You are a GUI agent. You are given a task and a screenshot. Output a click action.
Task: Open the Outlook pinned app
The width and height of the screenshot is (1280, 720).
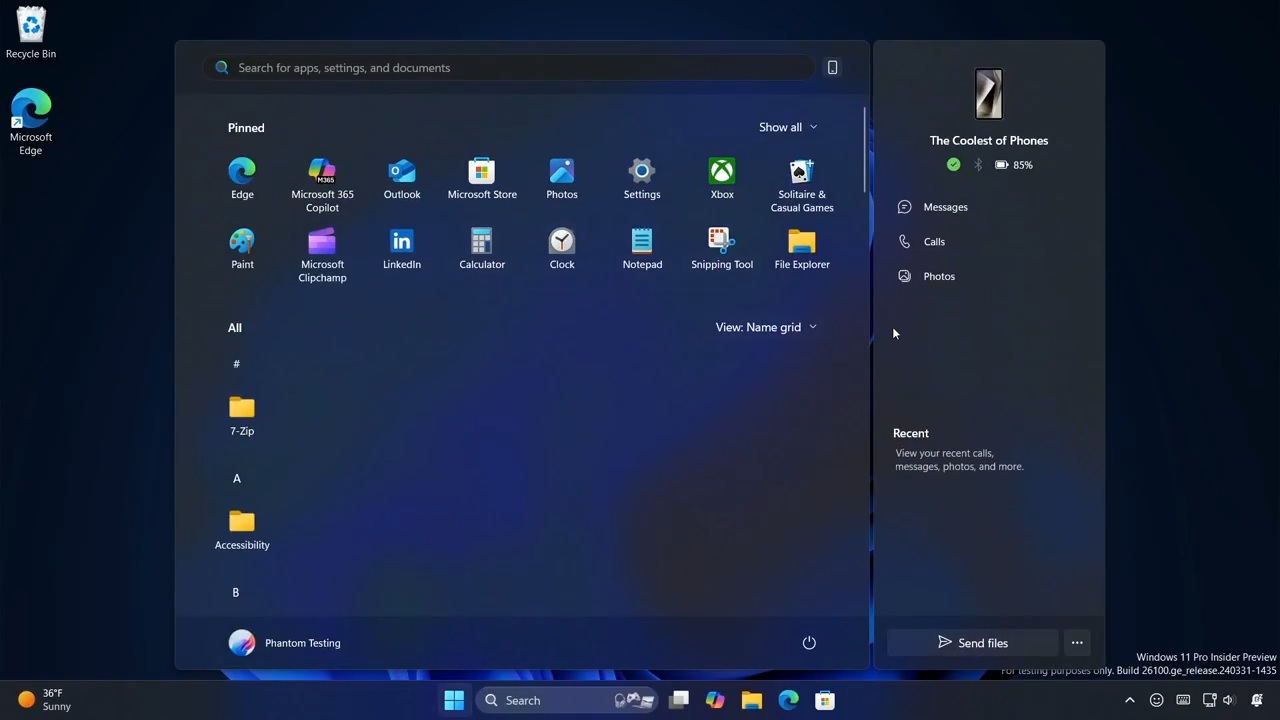[x=402, y=180]
